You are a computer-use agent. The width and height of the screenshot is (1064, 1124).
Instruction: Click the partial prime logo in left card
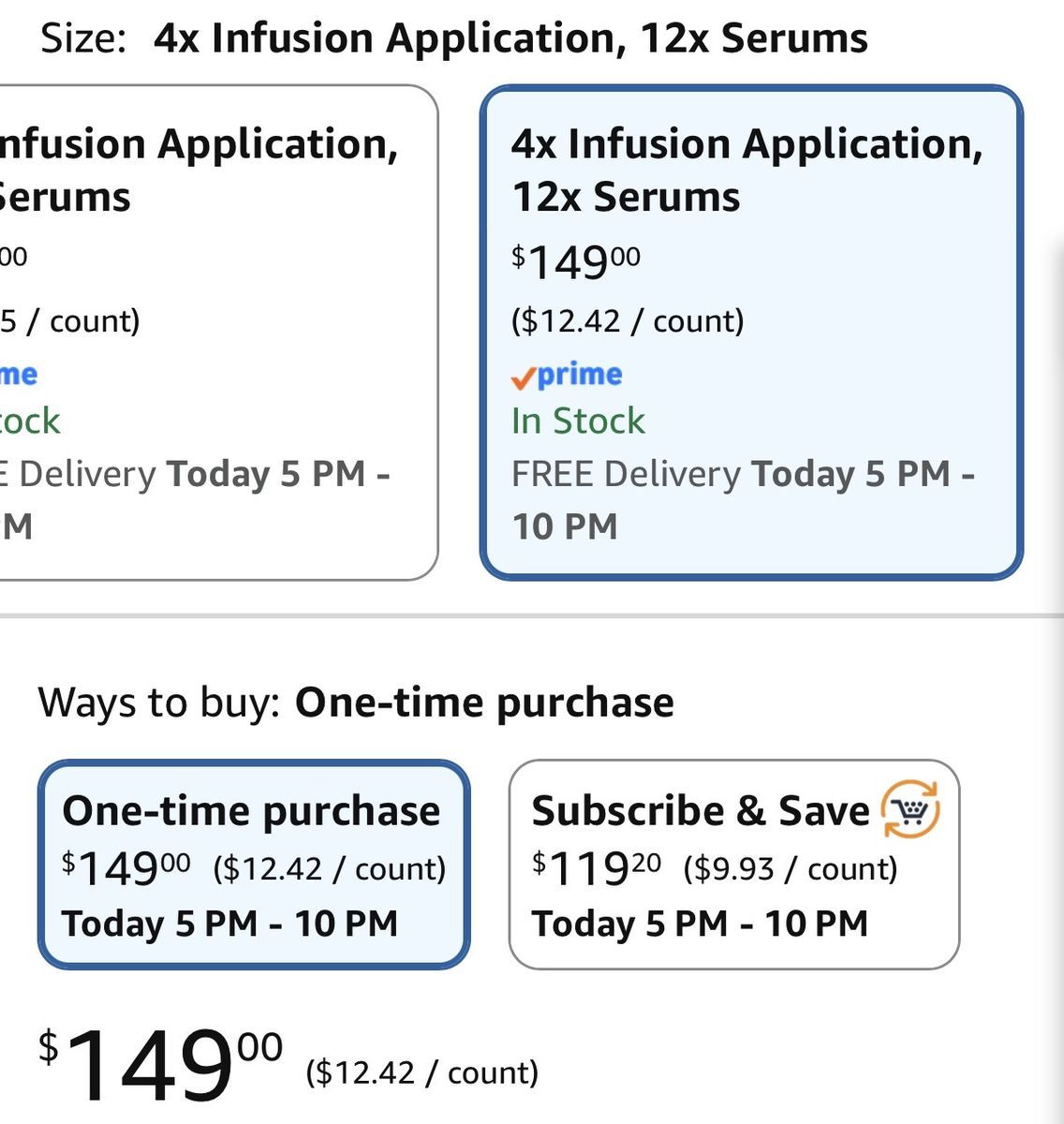point(19,376)
